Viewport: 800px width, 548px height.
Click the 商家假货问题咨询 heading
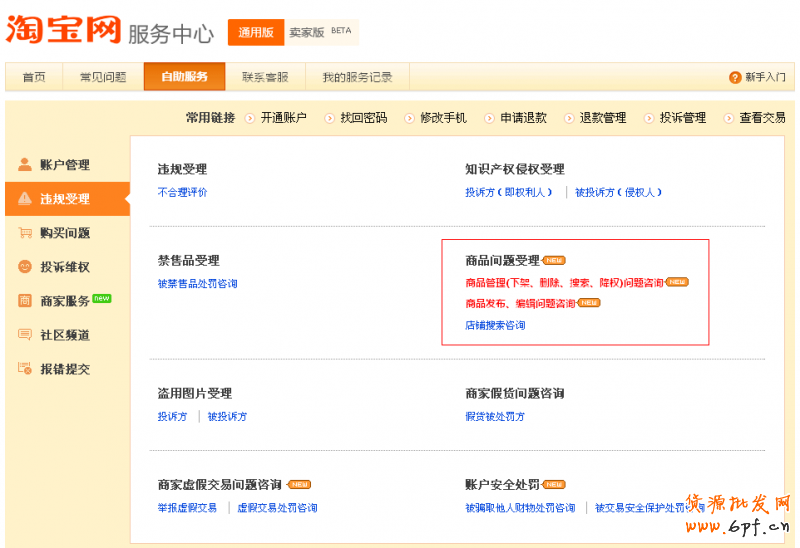515,393
